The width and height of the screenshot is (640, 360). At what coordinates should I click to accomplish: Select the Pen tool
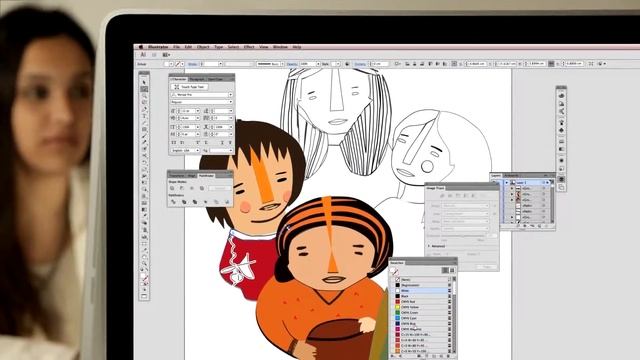point(144,109)
